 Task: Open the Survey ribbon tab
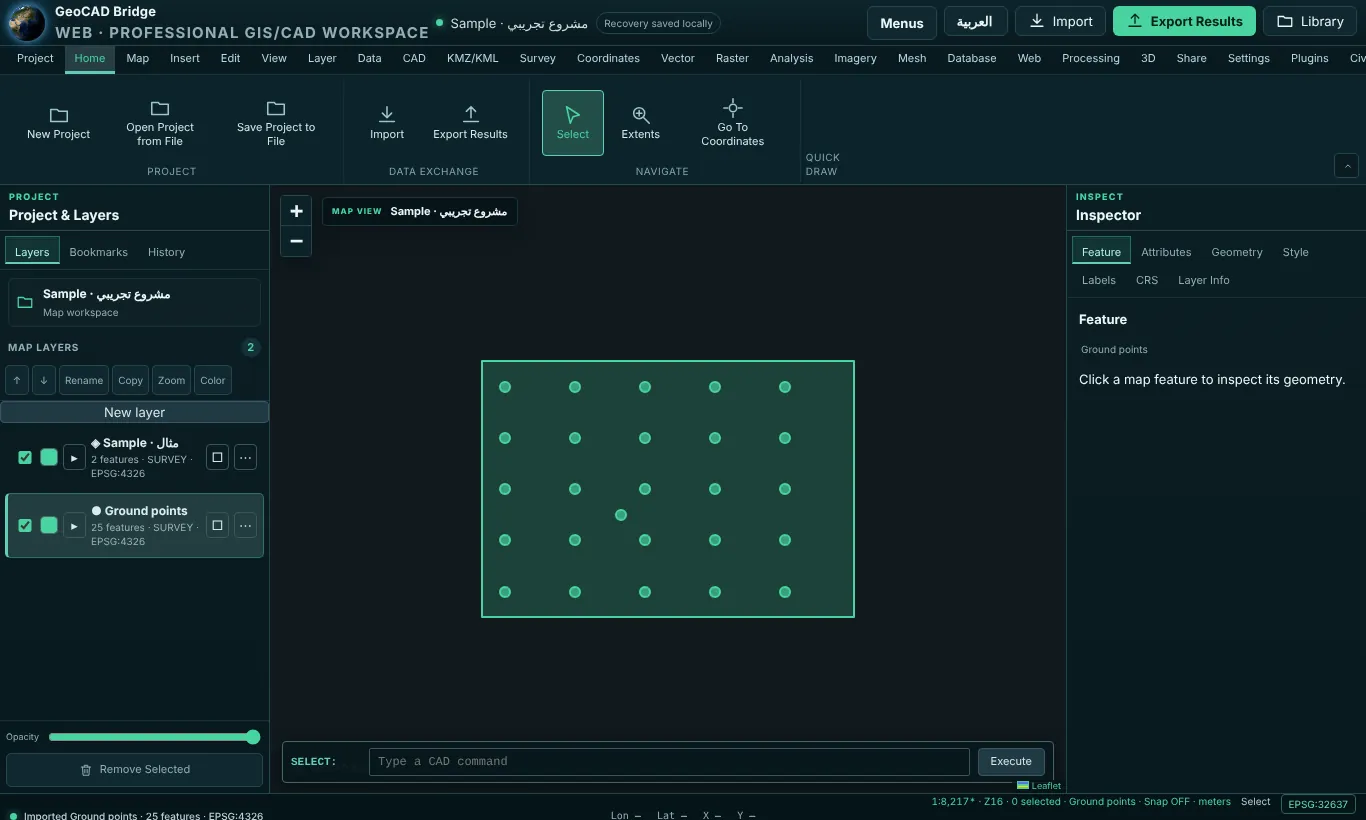pyautogui.click(x=538, y=58)
